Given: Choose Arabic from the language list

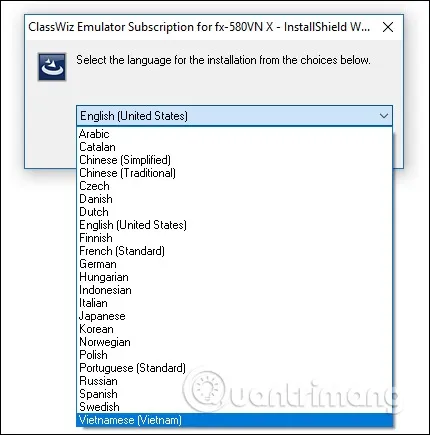Looking at the screenshot, I should [x=234, y=134].
